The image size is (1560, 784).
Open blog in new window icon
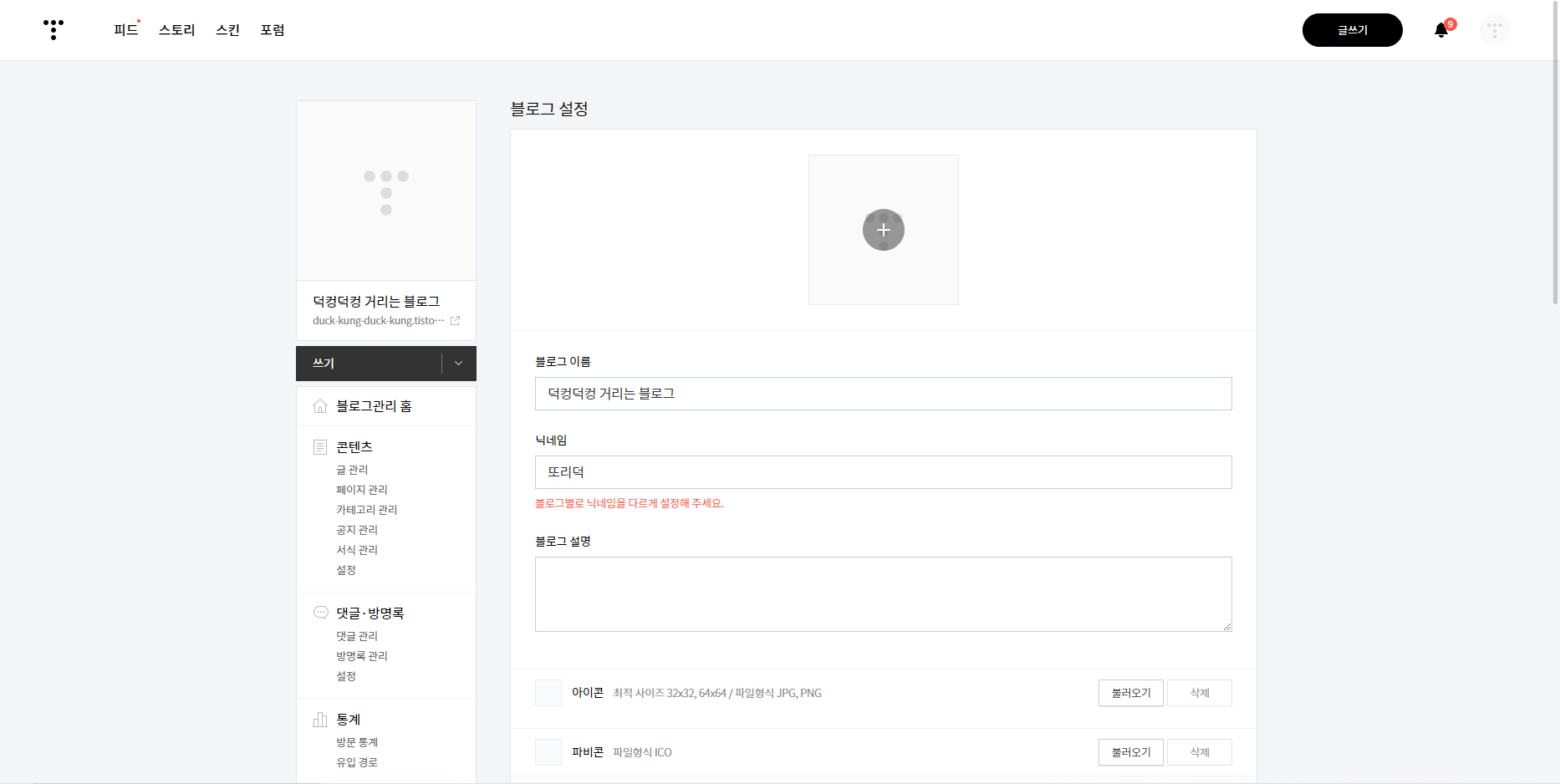[x=455, y=320]
